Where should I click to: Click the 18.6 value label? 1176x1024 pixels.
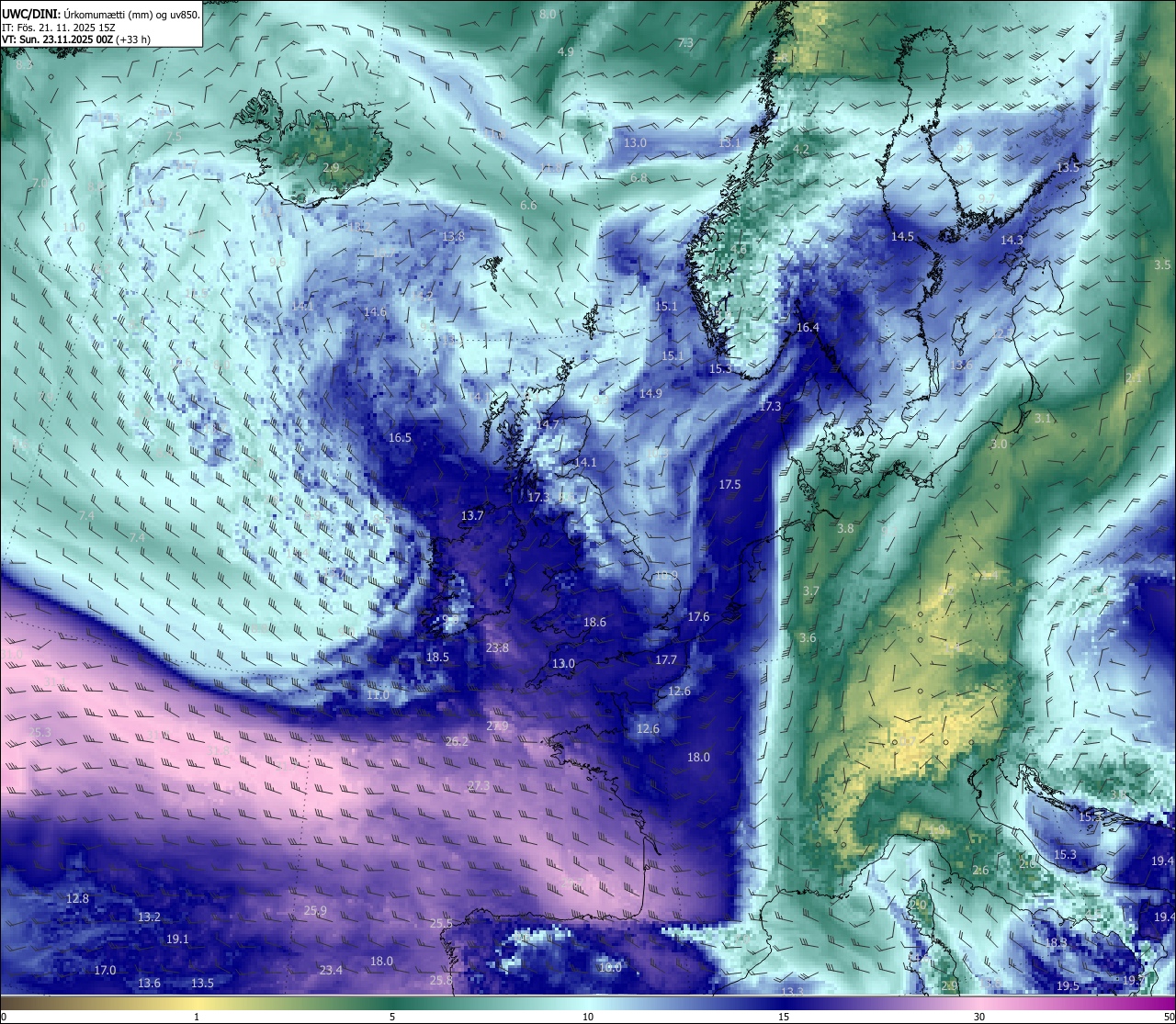point(594,623)
